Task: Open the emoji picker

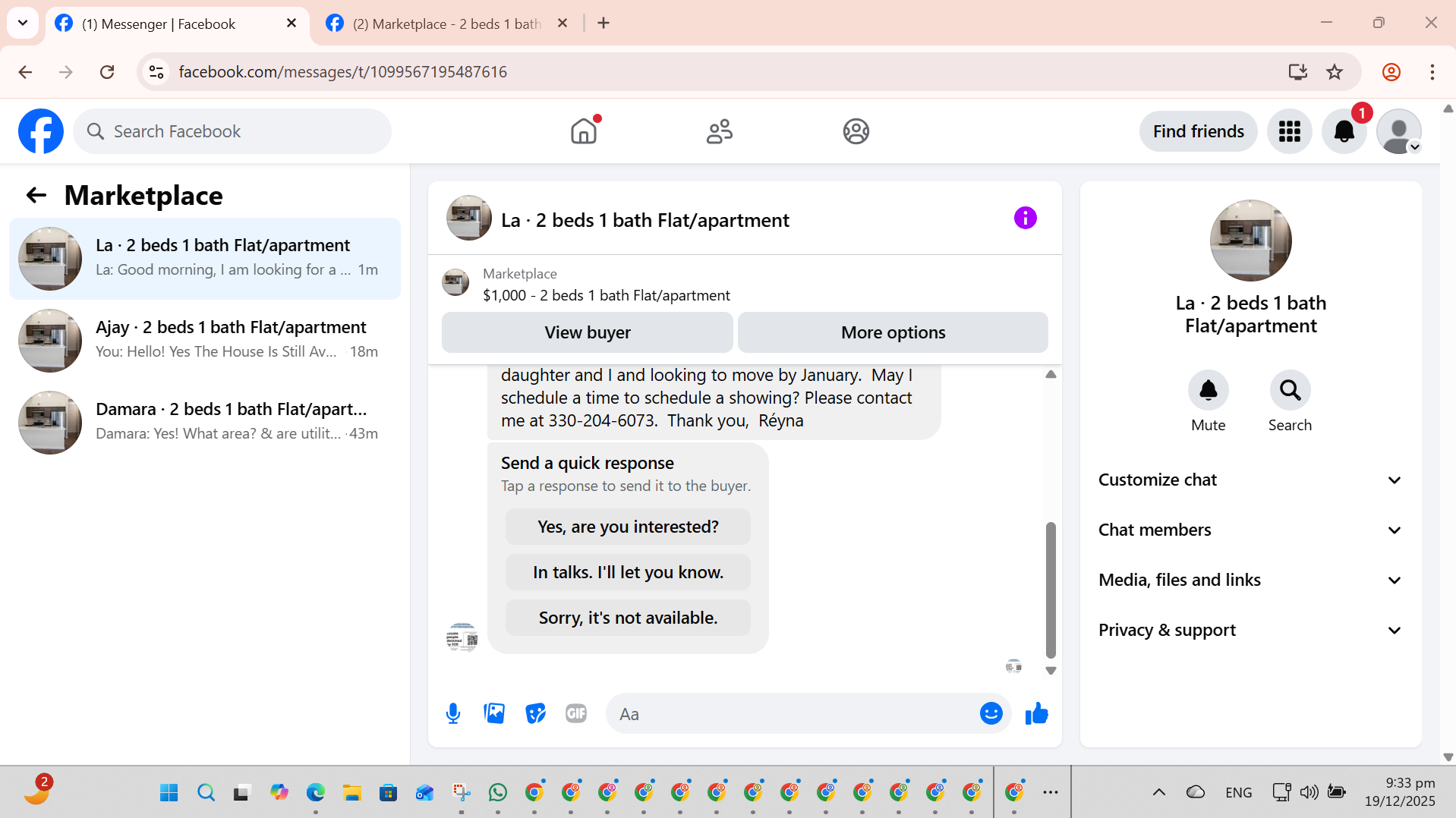Action: pos(991,713)
